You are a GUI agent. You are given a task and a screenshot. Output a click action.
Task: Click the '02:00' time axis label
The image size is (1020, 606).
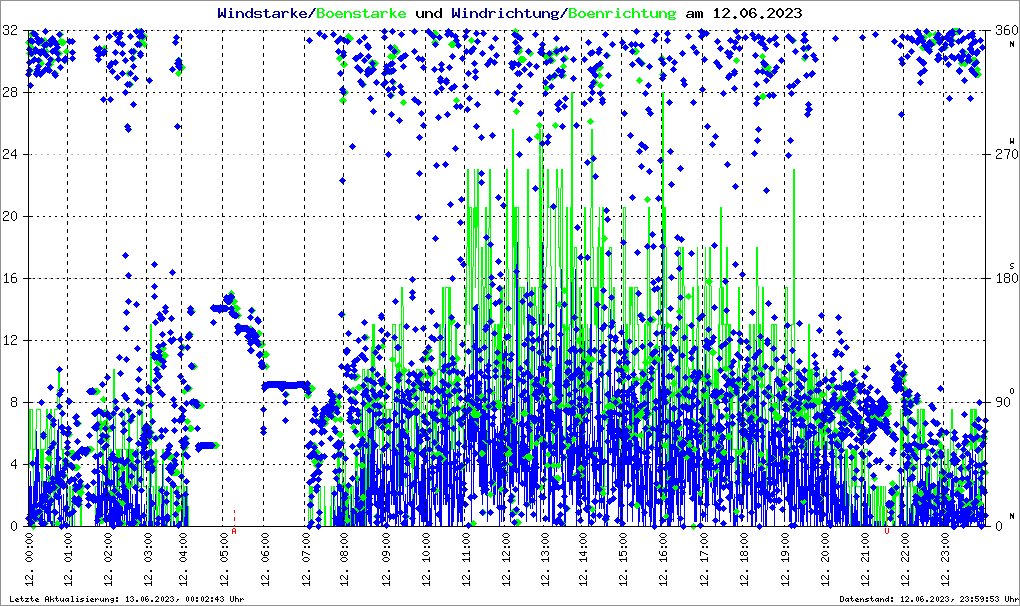pos(109,549)
